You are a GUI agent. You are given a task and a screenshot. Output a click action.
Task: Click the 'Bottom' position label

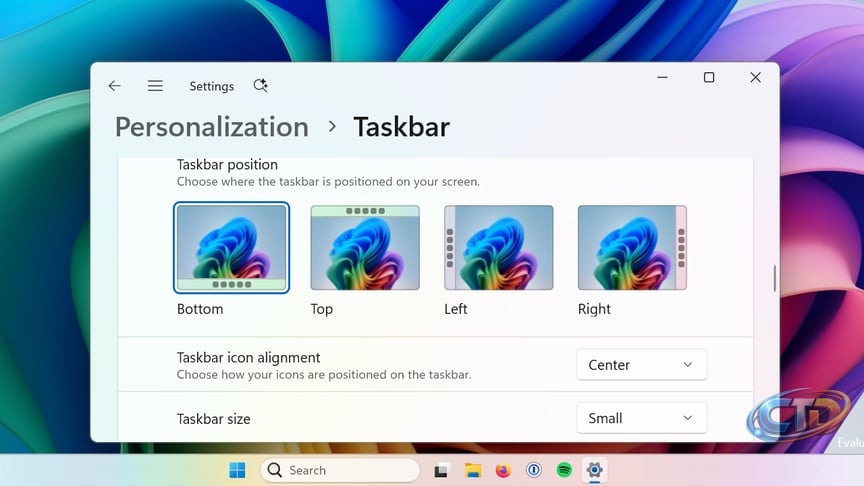point(200,309)
